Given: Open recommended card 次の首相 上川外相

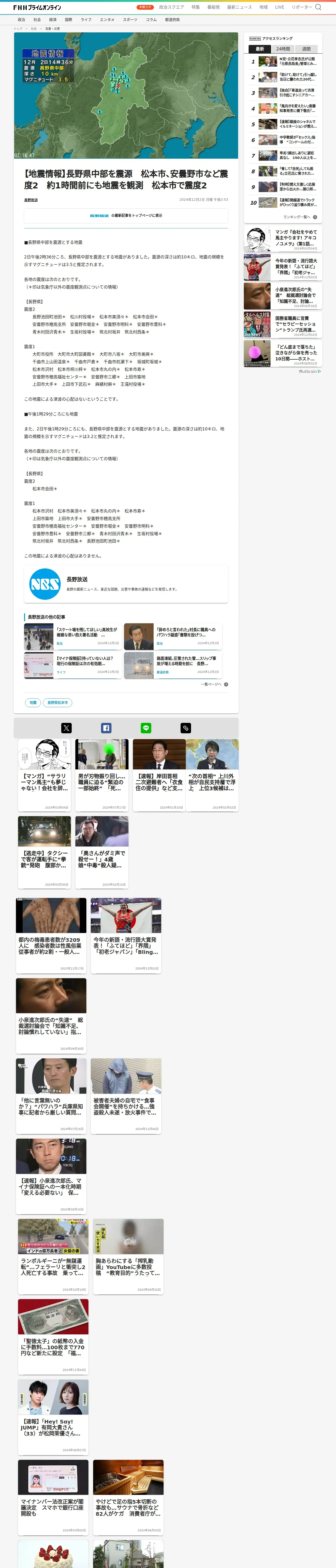Looking at the screenshot, I should [x=212, y=775].
